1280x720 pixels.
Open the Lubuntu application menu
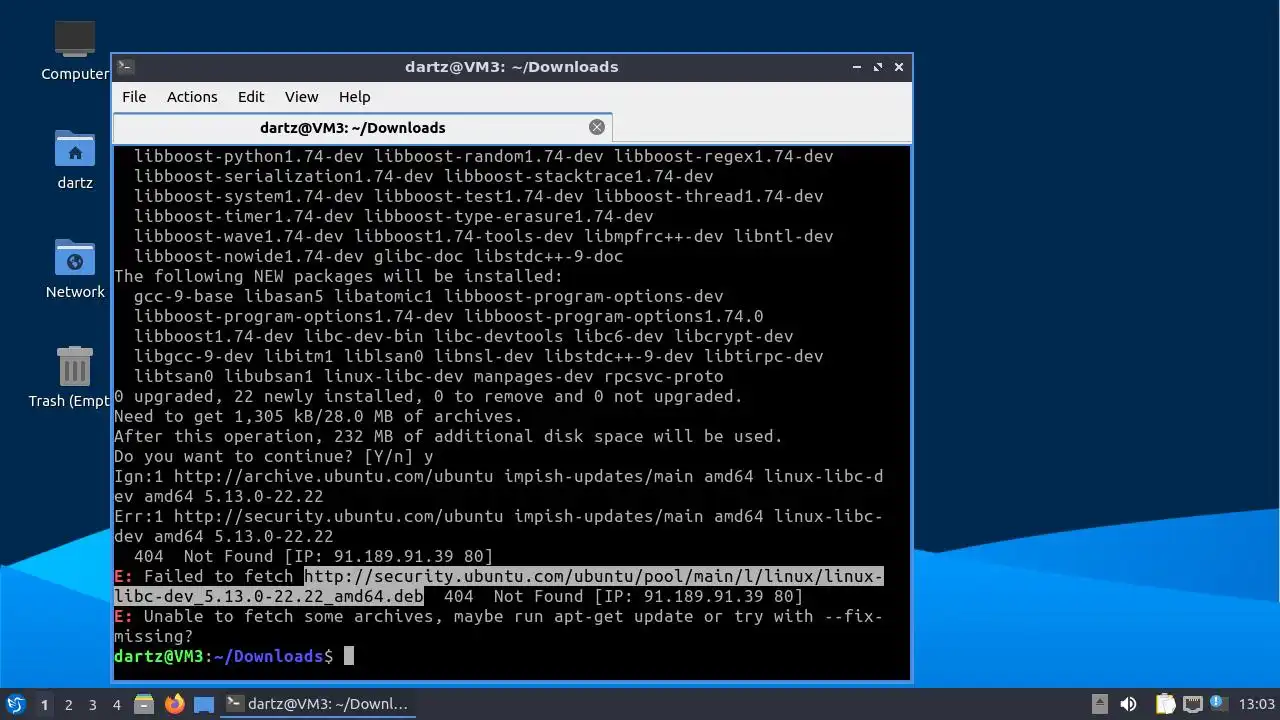pos(15,704)
